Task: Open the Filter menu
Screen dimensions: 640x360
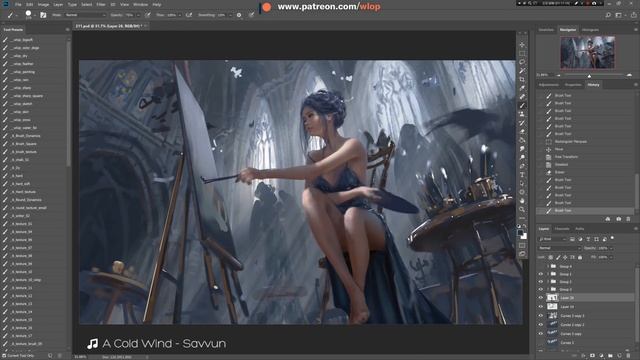Action: coord(101,4)
